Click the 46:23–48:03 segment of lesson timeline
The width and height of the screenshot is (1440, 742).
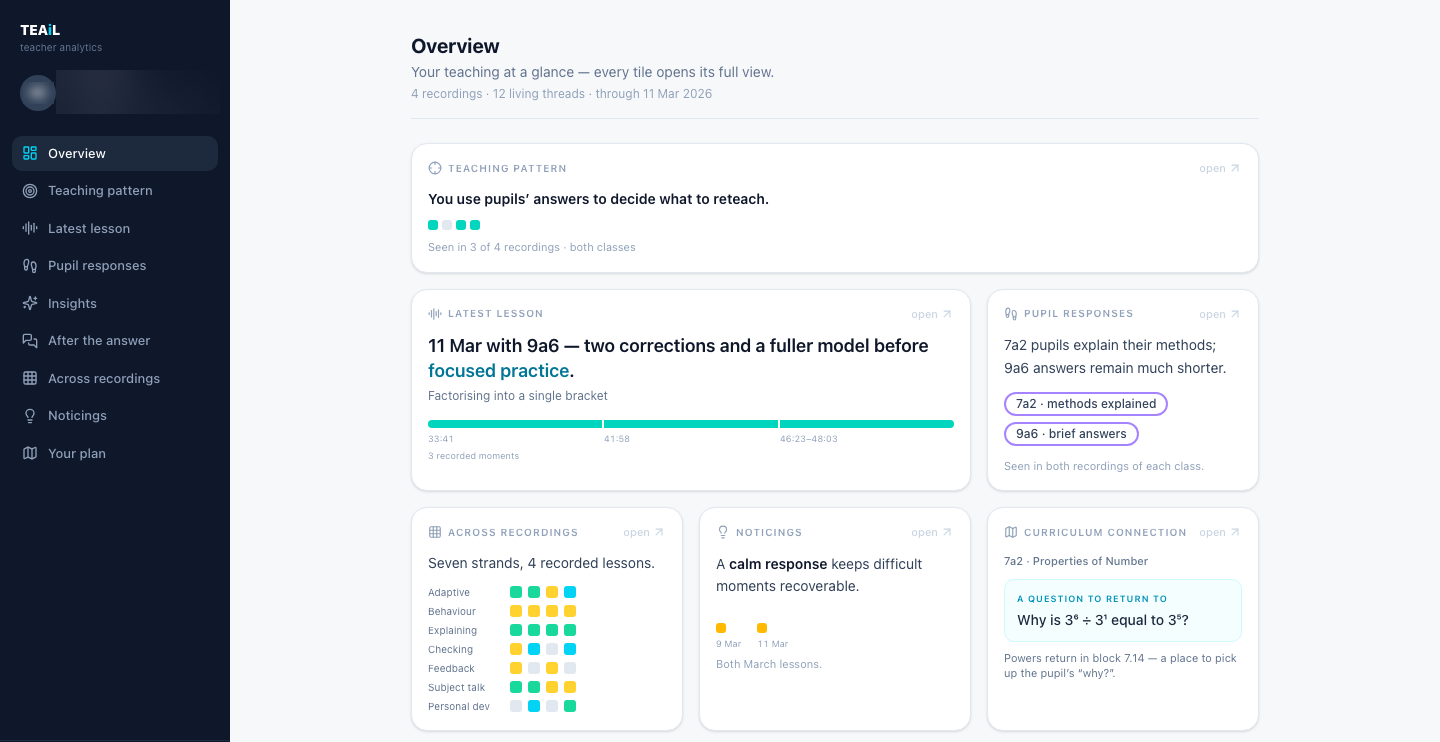click(867, 424)
